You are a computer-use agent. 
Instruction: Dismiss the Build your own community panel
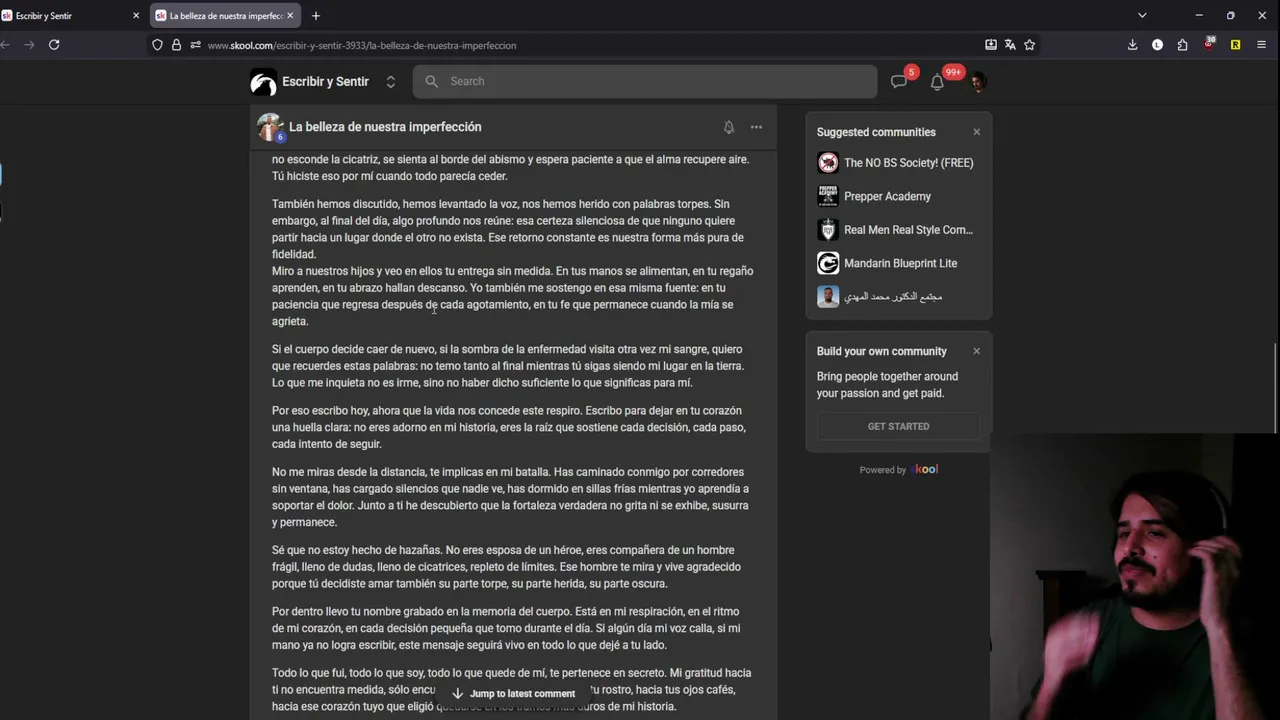pos(976,351)
